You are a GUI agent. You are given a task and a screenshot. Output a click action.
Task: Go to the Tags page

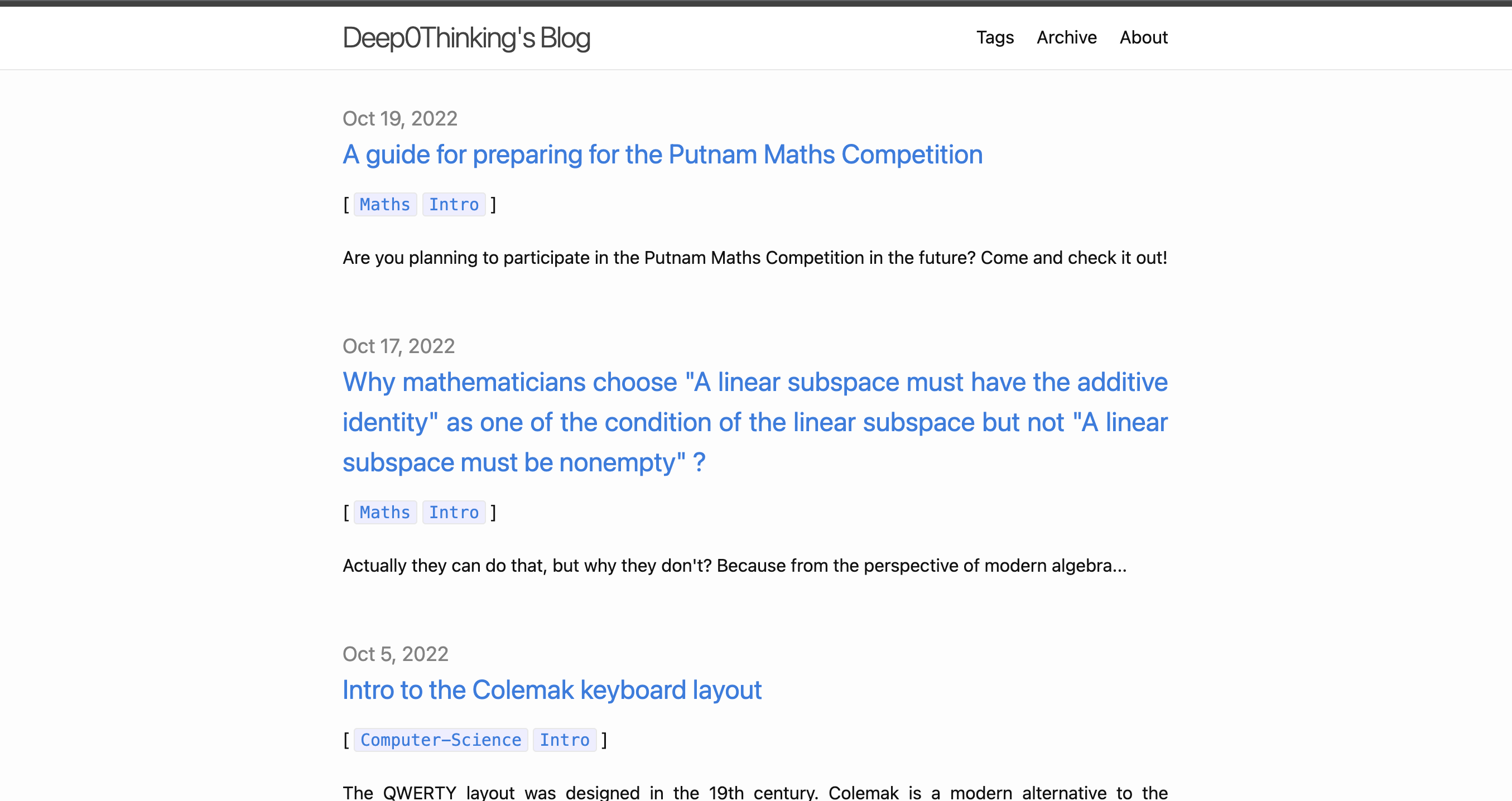point(994,37)
